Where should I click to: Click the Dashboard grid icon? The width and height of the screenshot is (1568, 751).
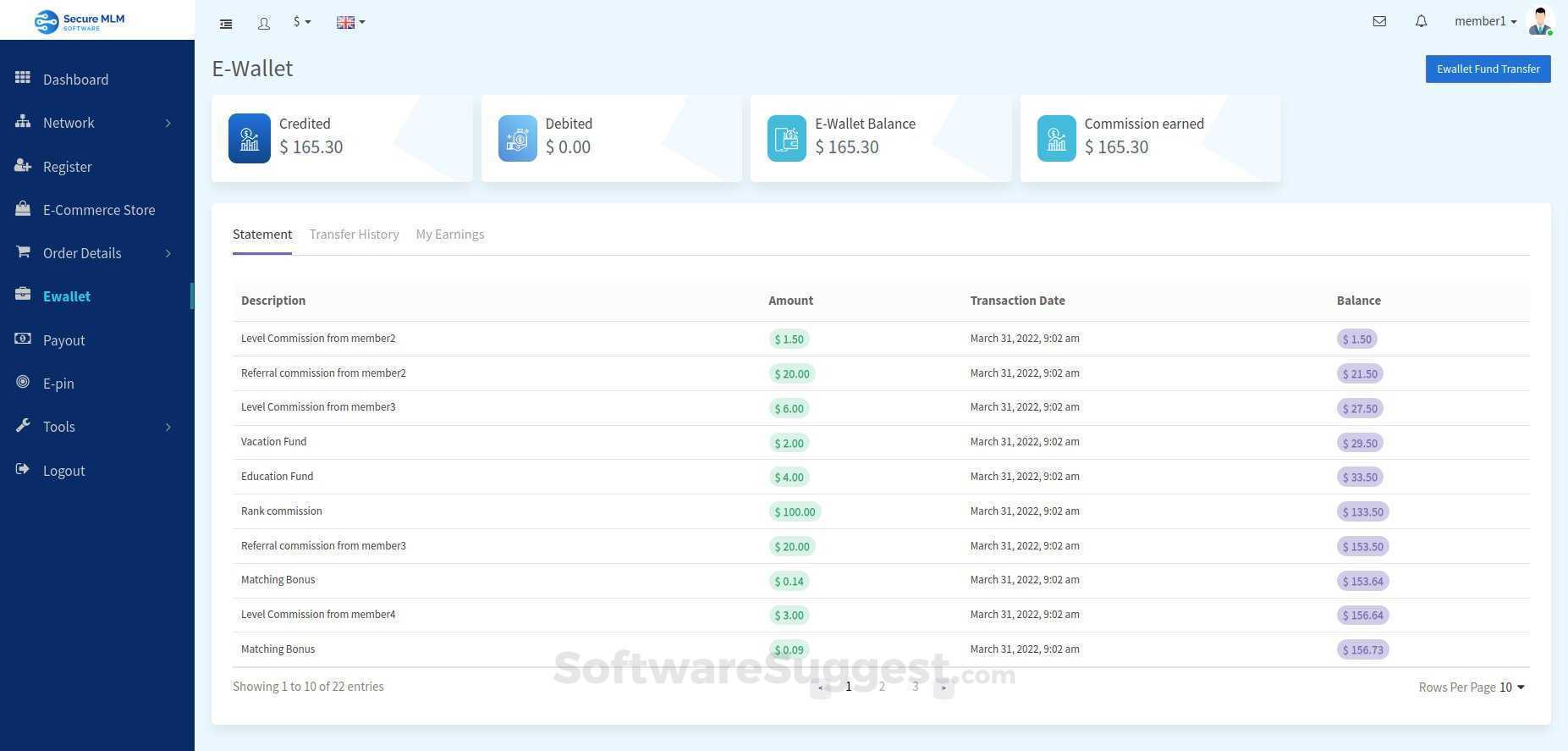tap(23, 78)
